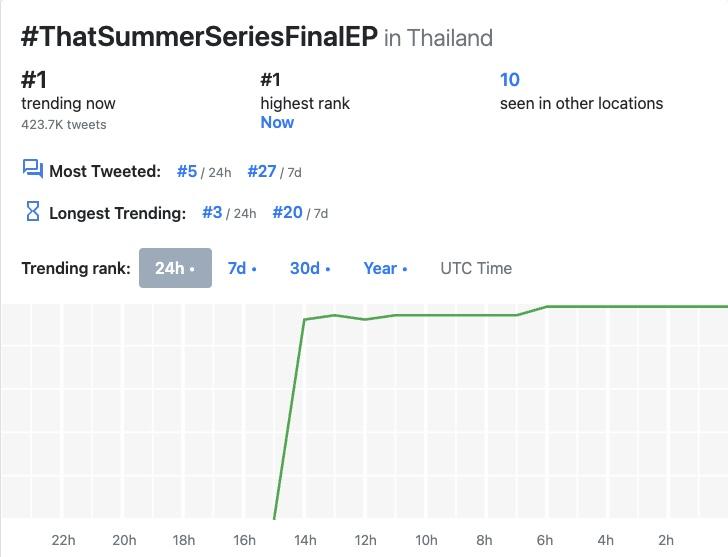Viewport: 728px width, 557px height.
Task: Click the #ThatSummerSeriesFinalEP hashtag title
Action: pyautogui.click(x=199, y=37)
